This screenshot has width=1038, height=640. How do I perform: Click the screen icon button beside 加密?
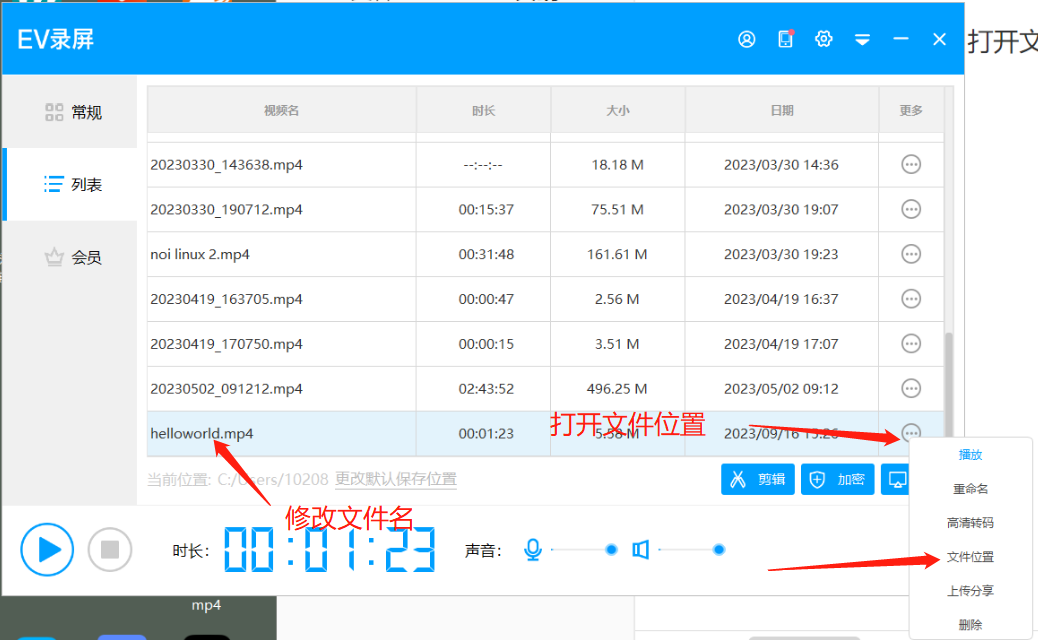click(896, 479)
